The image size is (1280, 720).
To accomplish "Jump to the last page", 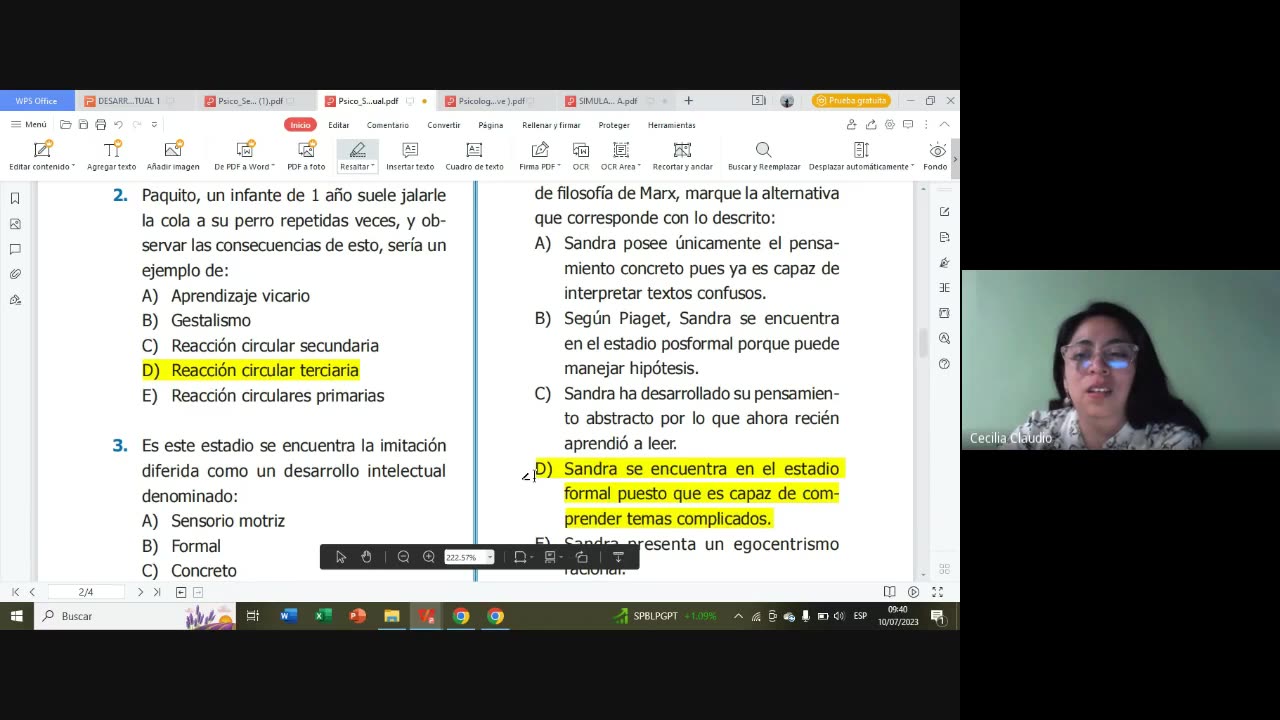I will pos(157,592).
